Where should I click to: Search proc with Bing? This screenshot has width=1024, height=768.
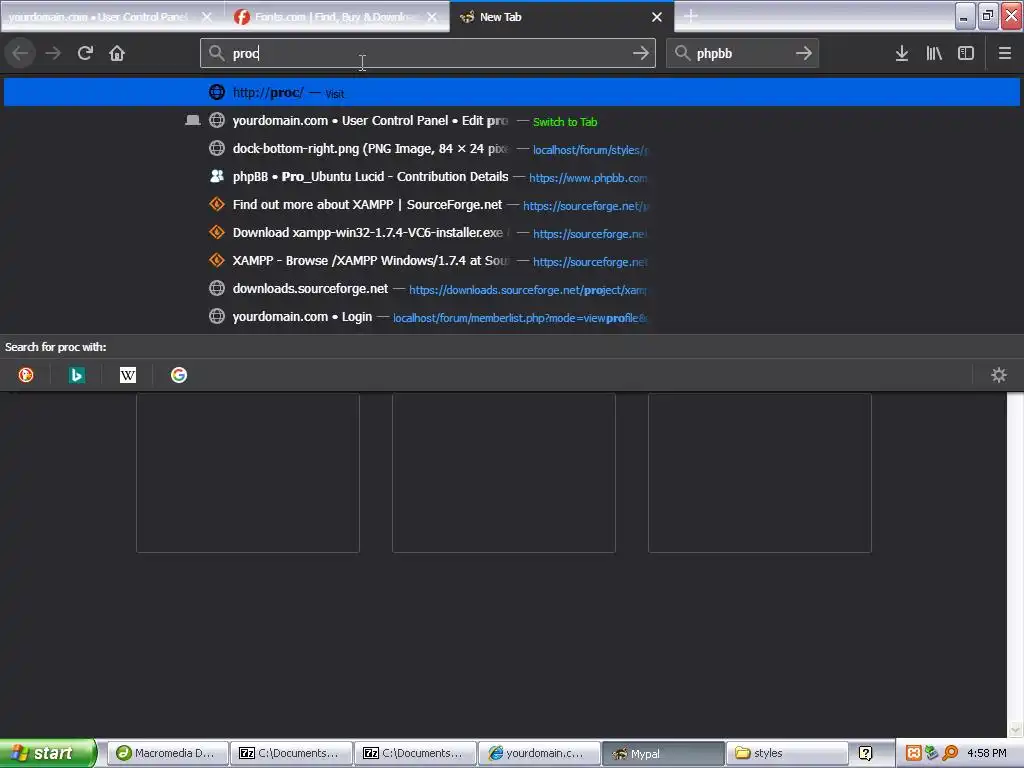[76, 375]
